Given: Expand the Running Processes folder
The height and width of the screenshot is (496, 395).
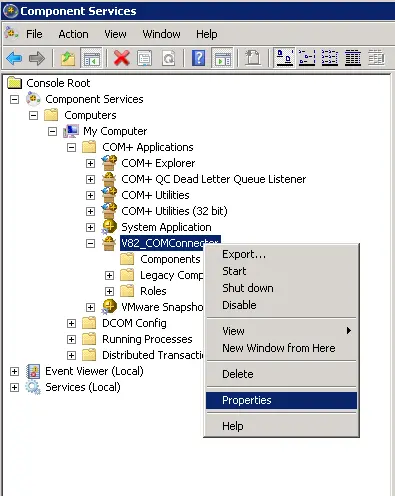Looking at the screenshot, I should tap(71, 339).
